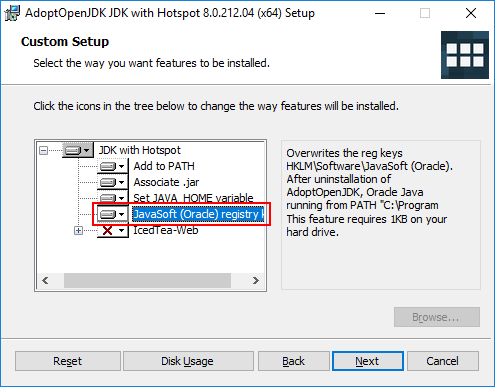Click the installer icon in the title bar
Viewport: 495px width, 387px height.
pyautogui.click(x=12, y=13)
